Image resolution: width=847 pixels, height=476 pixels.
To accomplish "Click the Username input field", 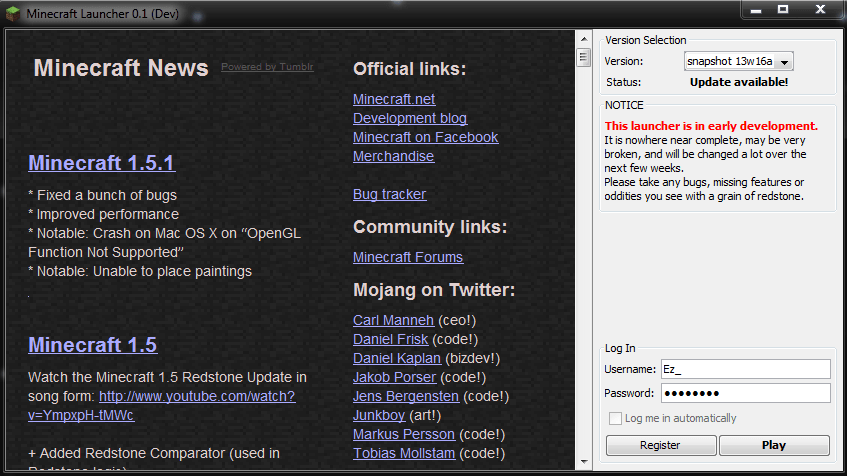I will point(745,369).
